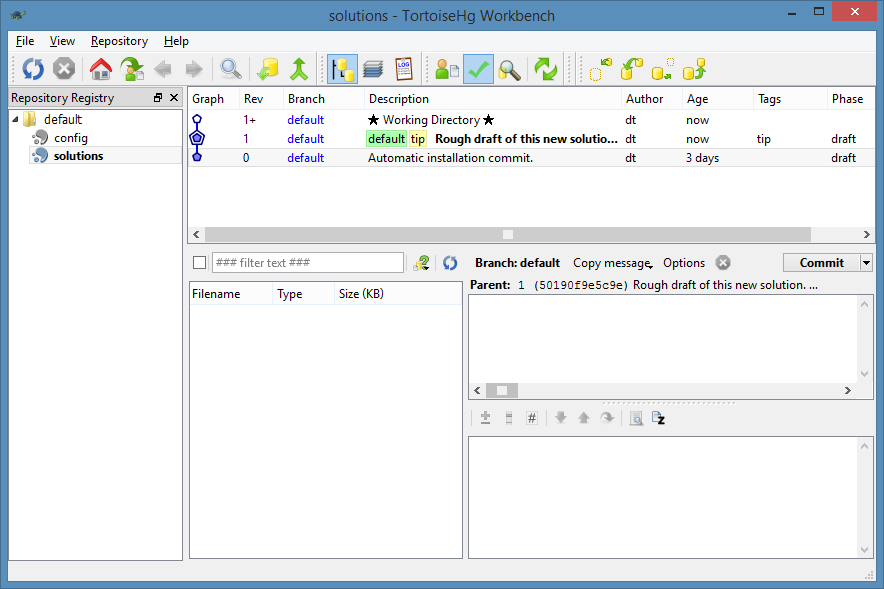Click the green merge arrows icon

coord(299,69)
